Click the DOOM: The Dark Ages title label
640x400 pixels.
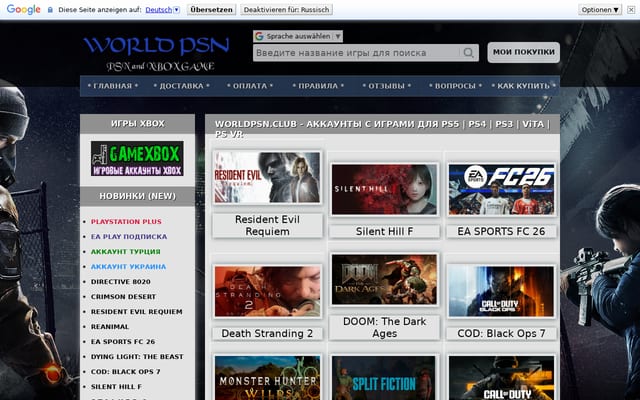pos(384,327)
